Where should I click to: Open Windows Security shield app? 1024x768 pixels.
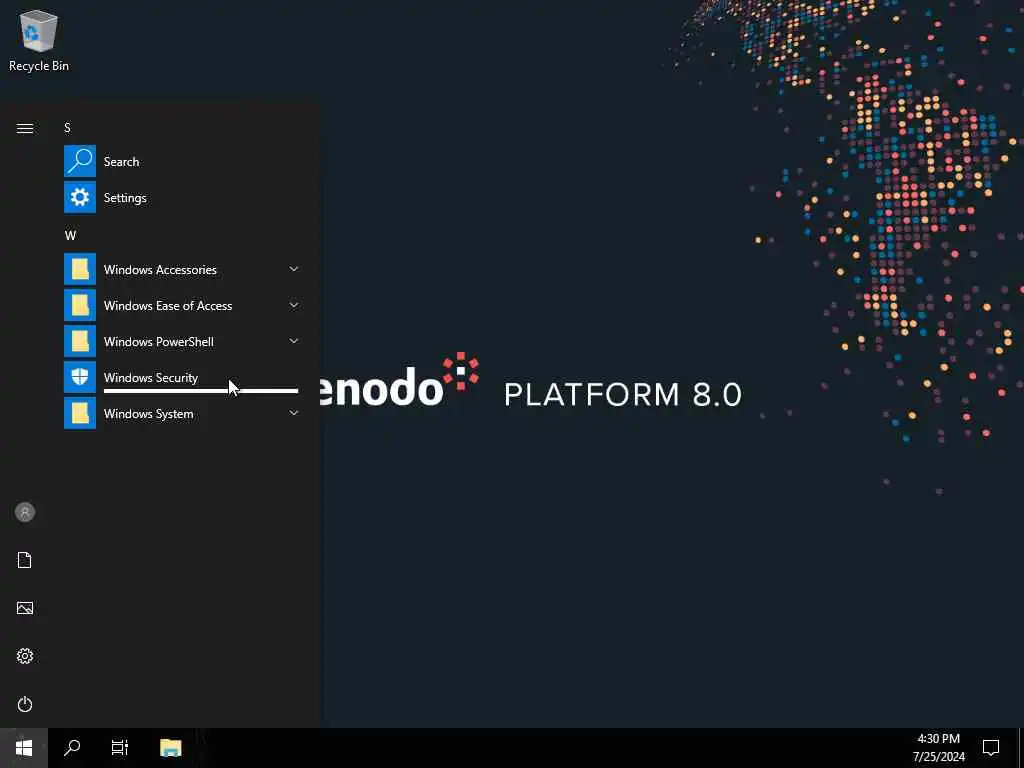click(x=182, y=377)
